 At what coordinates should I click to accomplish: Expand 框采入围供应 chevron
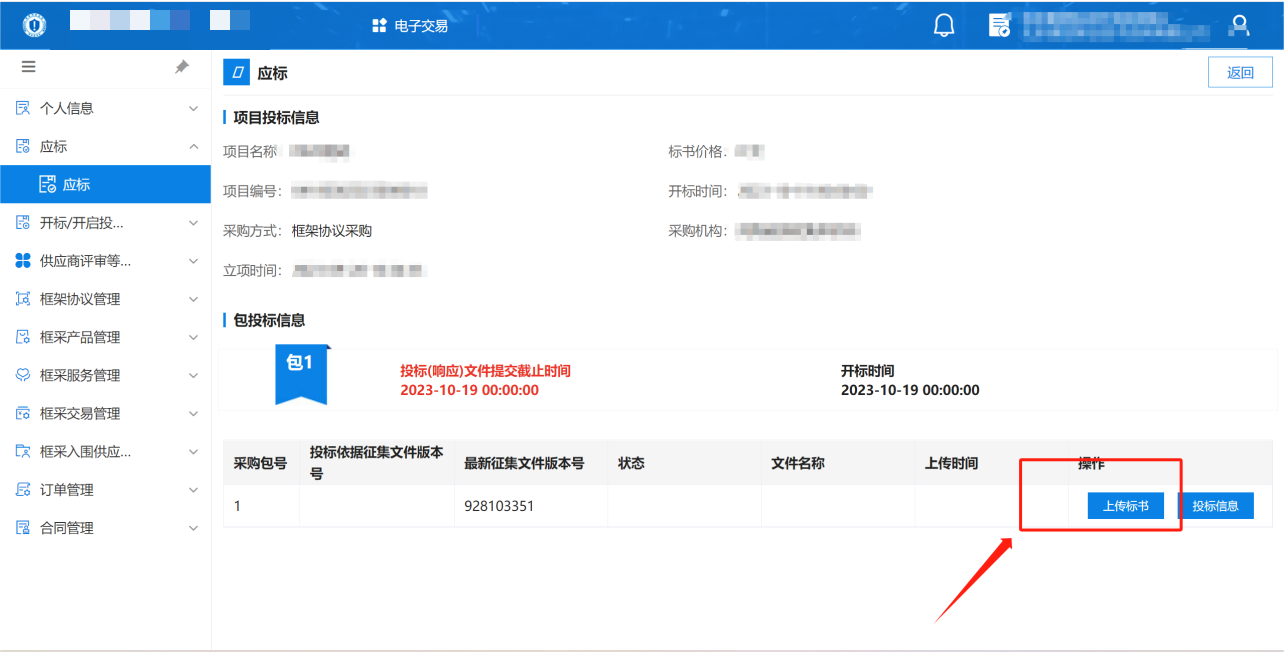pos(194,451)
